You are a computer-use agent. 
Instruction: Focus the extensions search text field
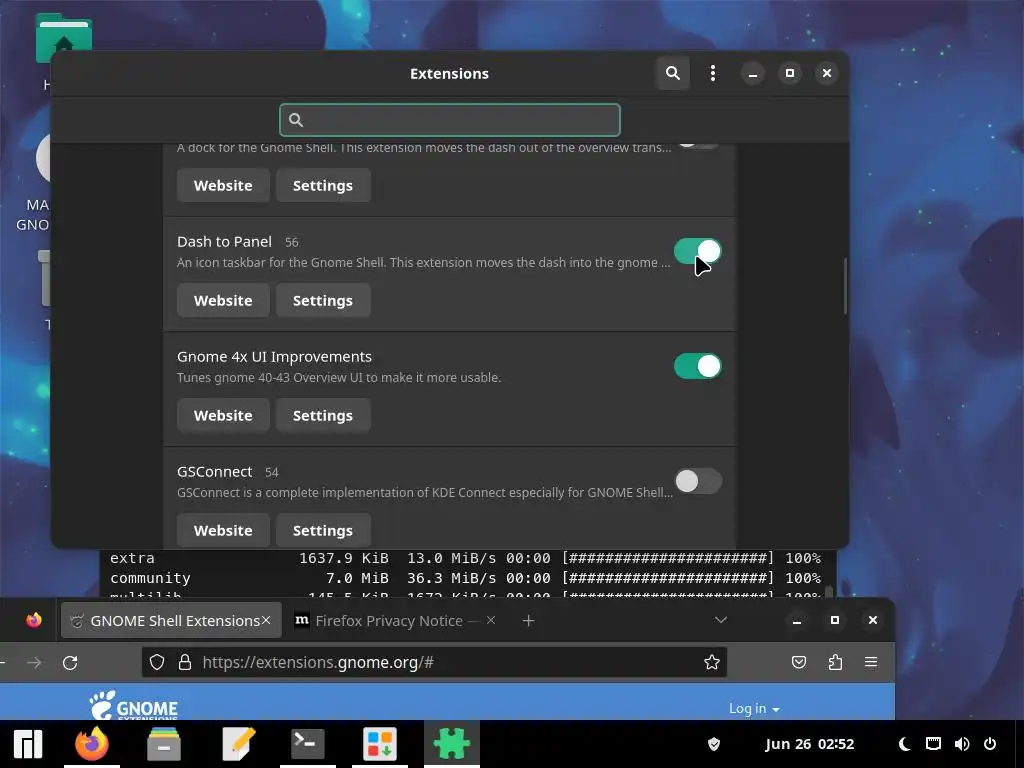(x=450, y=120)
